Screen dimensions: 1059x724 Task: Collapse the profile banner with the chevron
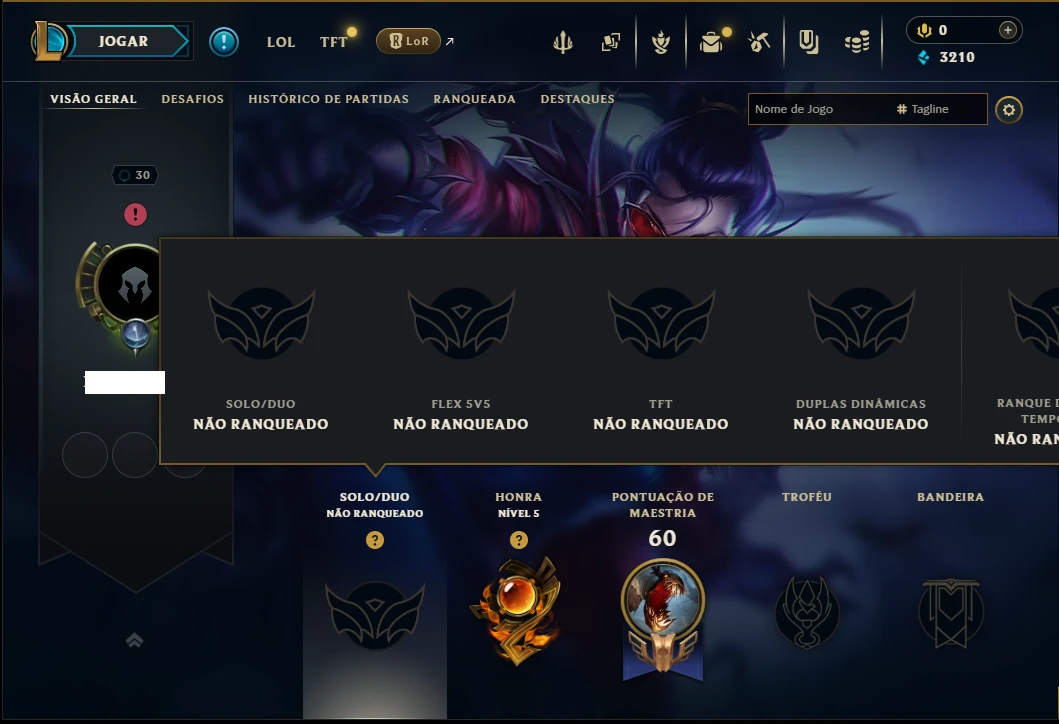134,640
